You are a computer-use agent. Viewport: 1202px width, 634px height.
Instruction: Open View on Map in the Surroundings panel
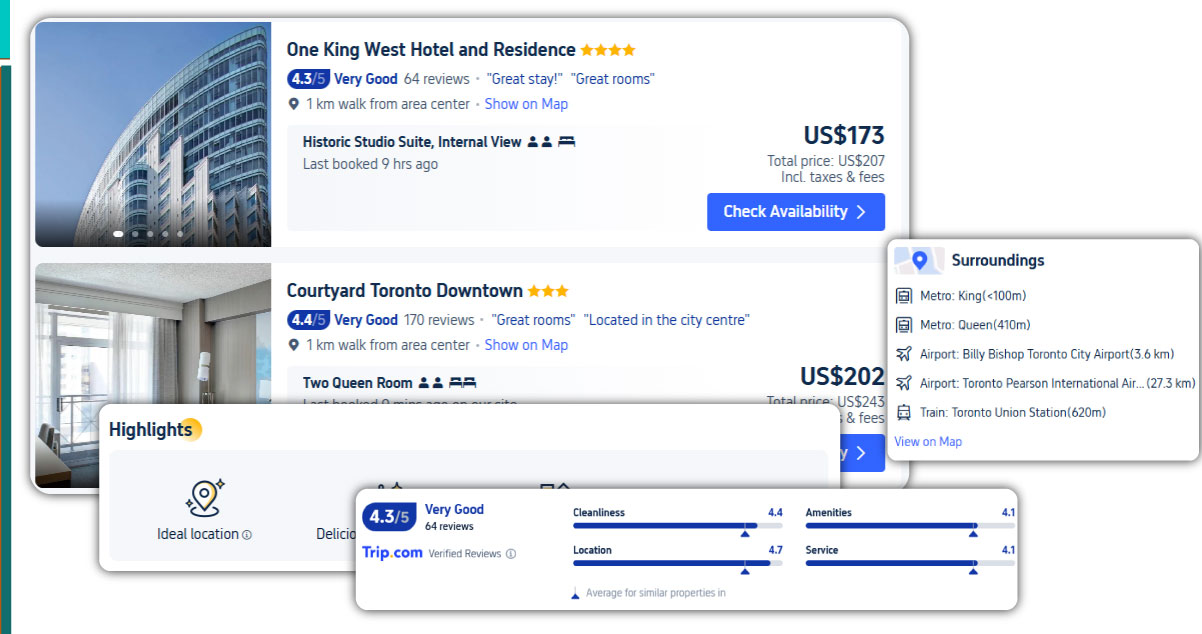(928, 441)
